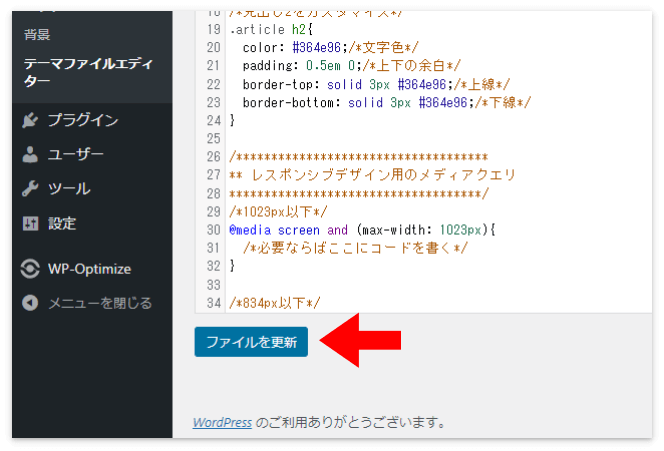Image resolution: width=664 pixels, height=451 pixels.
Task: Click the padding: 0.5em 0 line
Action: point(351,66)
